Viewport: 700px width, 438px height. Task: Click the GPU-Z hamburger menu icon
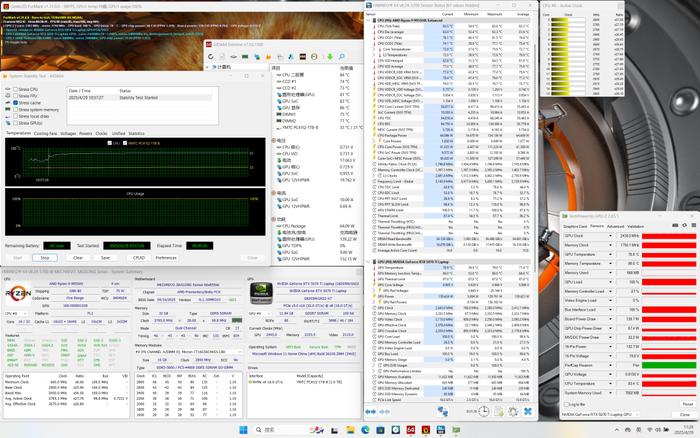tap(693, 225)
